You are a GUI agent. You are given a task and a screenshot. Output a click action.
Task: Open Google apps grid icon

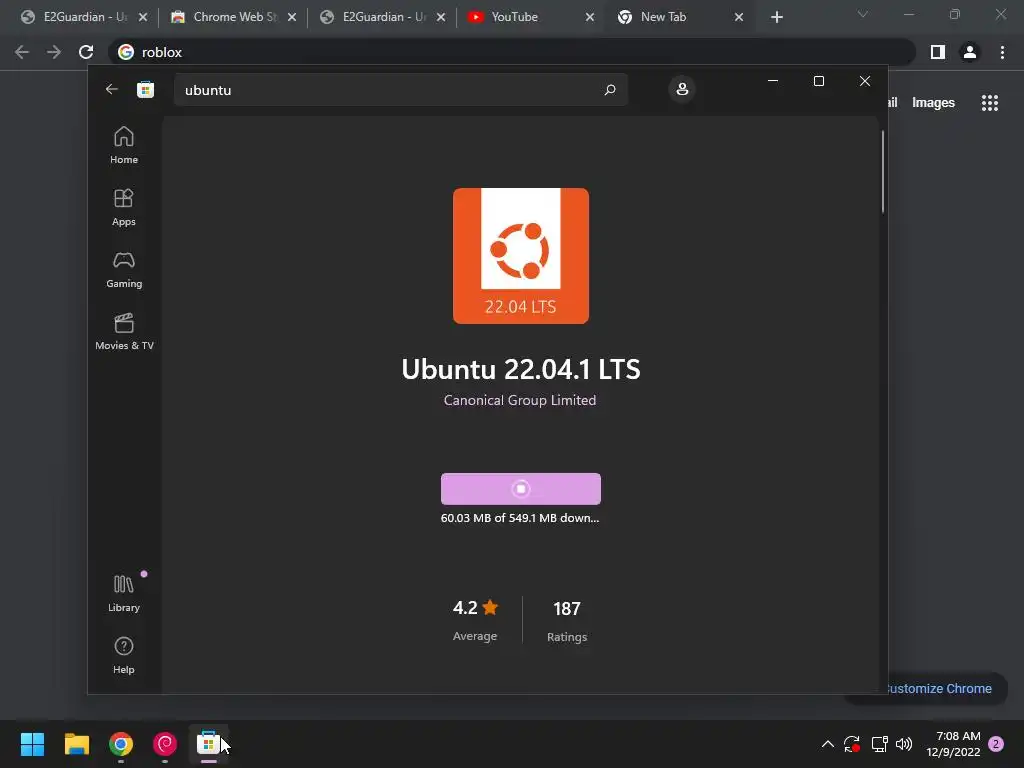[x=989, y=103]
